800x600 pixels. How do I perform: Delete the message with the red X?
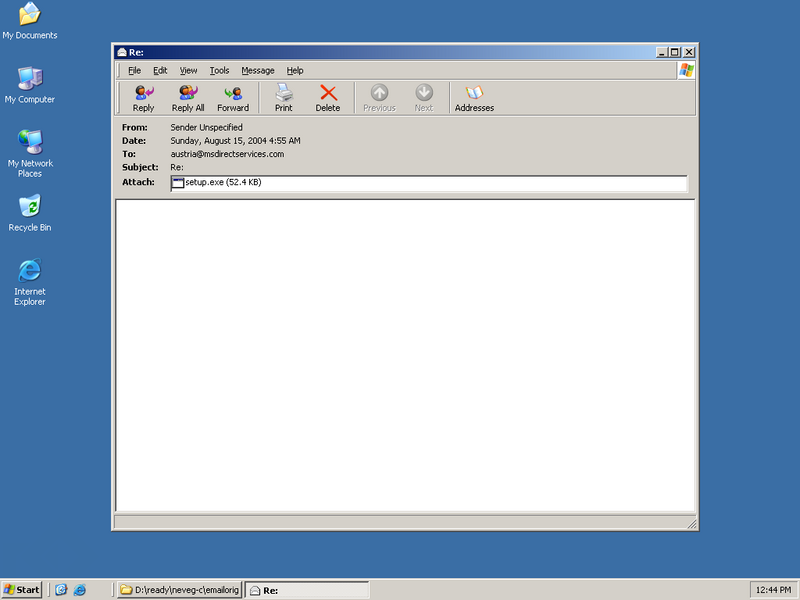(x=328, y=98)
